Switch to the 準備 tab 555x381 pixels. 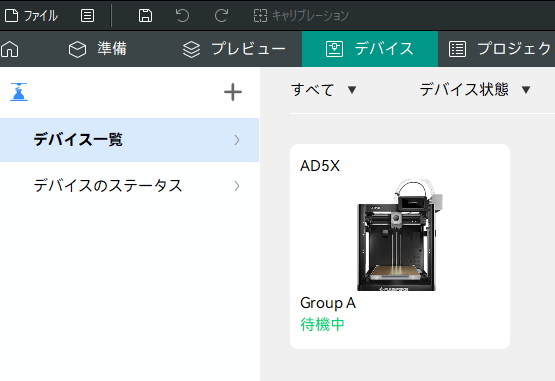click(98, 49)
